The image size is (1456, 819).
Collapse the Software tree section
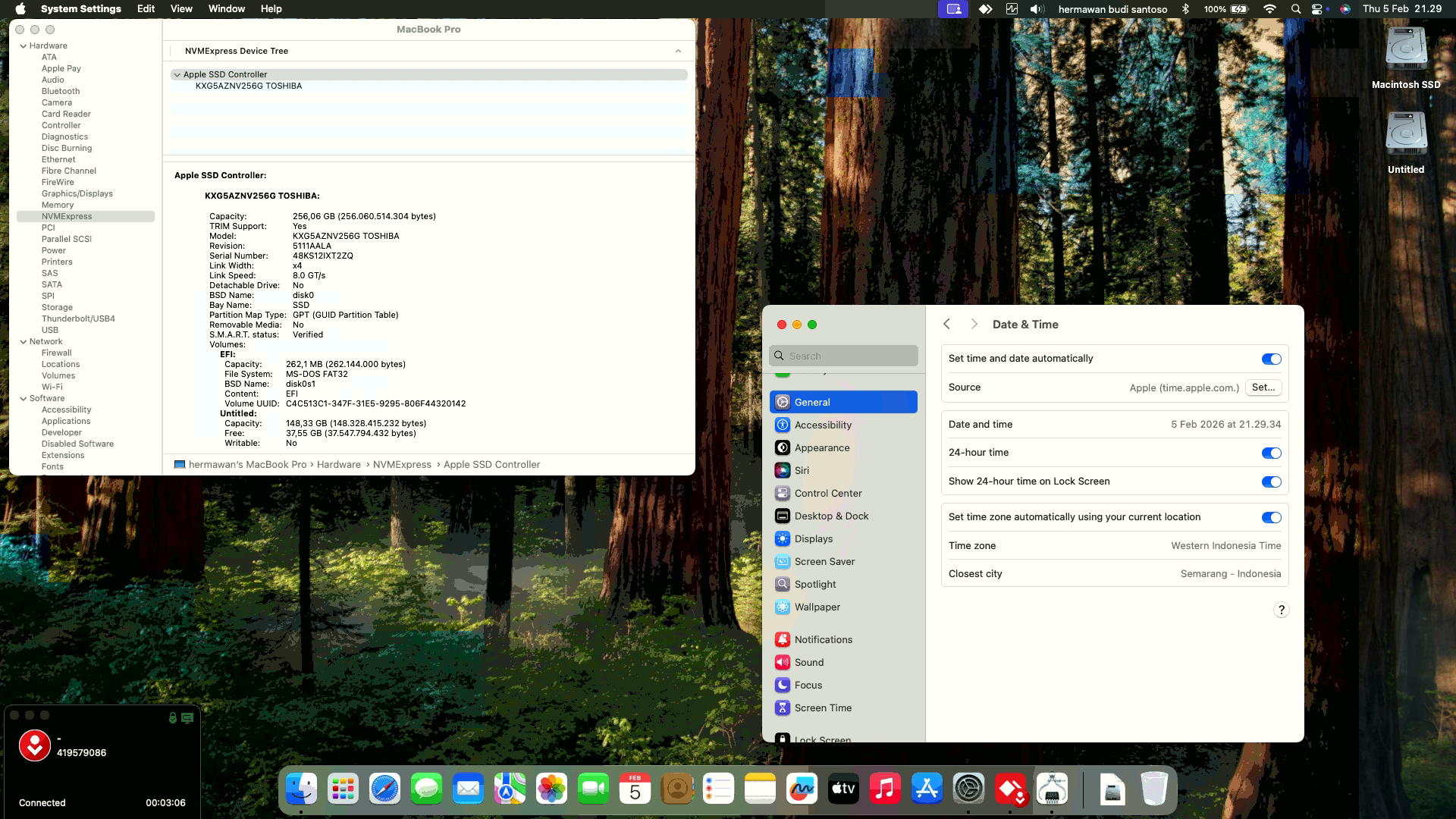tap(24, 399)
